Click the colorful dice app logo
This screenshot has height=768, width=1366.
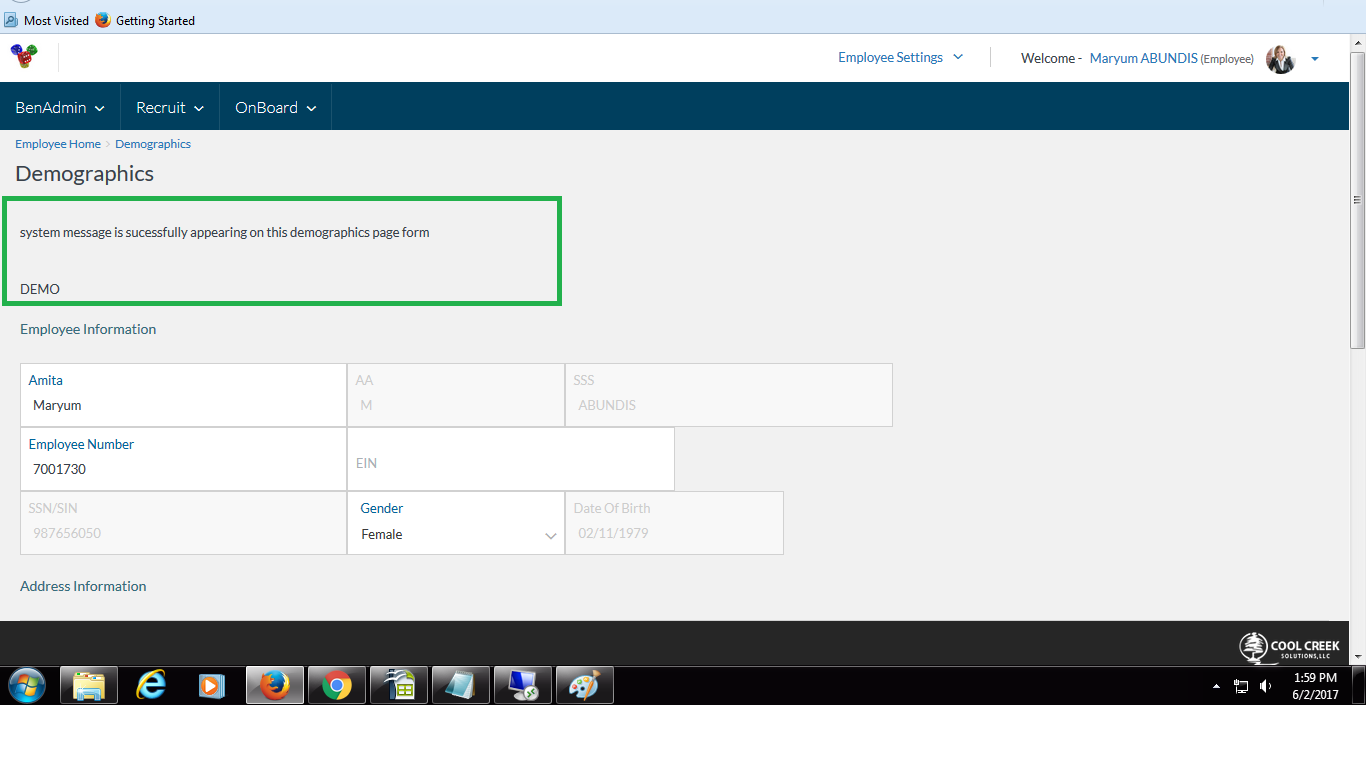pyautogui.click(x=22, y=56)
